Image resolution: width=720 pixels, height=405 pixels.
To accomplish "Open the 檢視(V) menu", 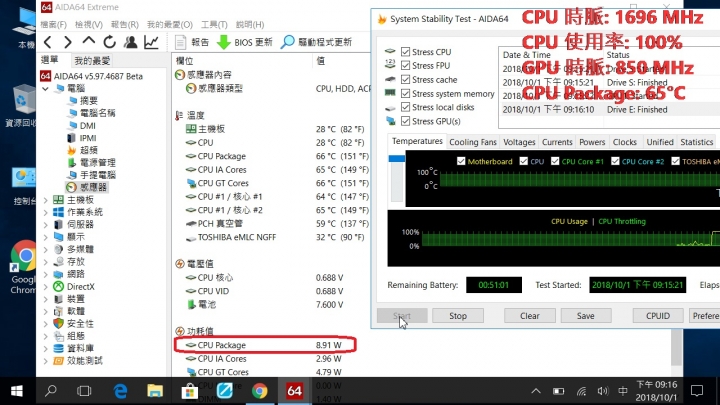I will (89, 24).
